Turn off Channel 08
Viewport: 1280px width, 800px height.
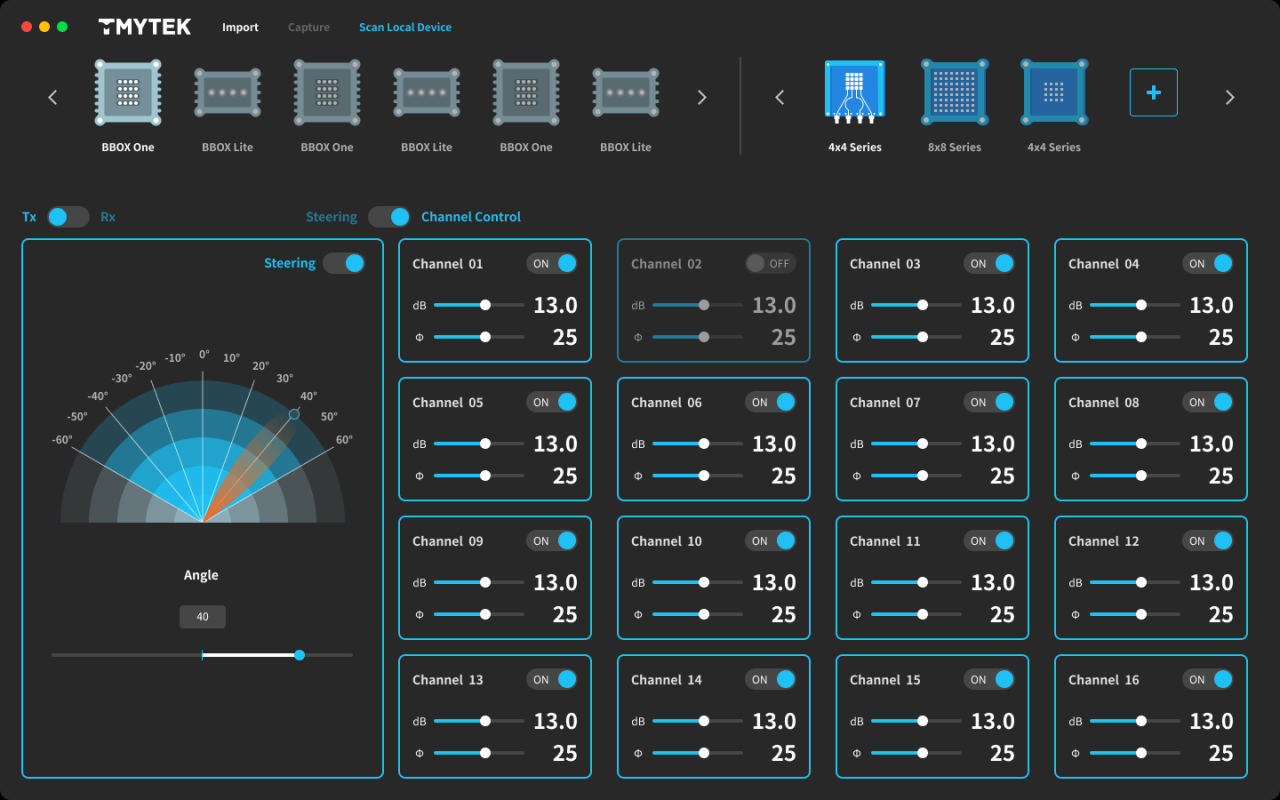(1208, 402)
